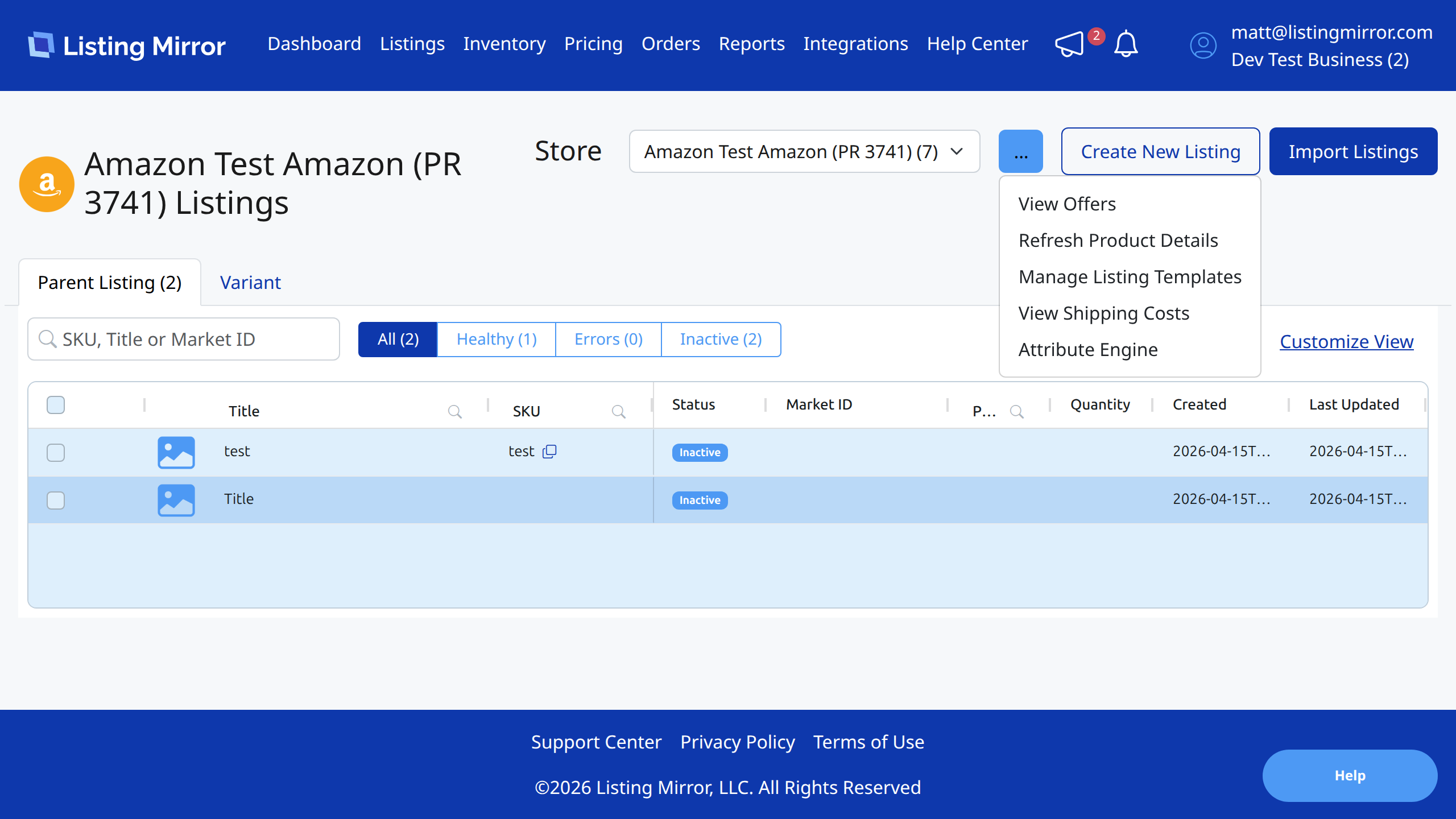Open the Customize View link
Screen dimensions: 1456x819
click(x=1347, y=342)
